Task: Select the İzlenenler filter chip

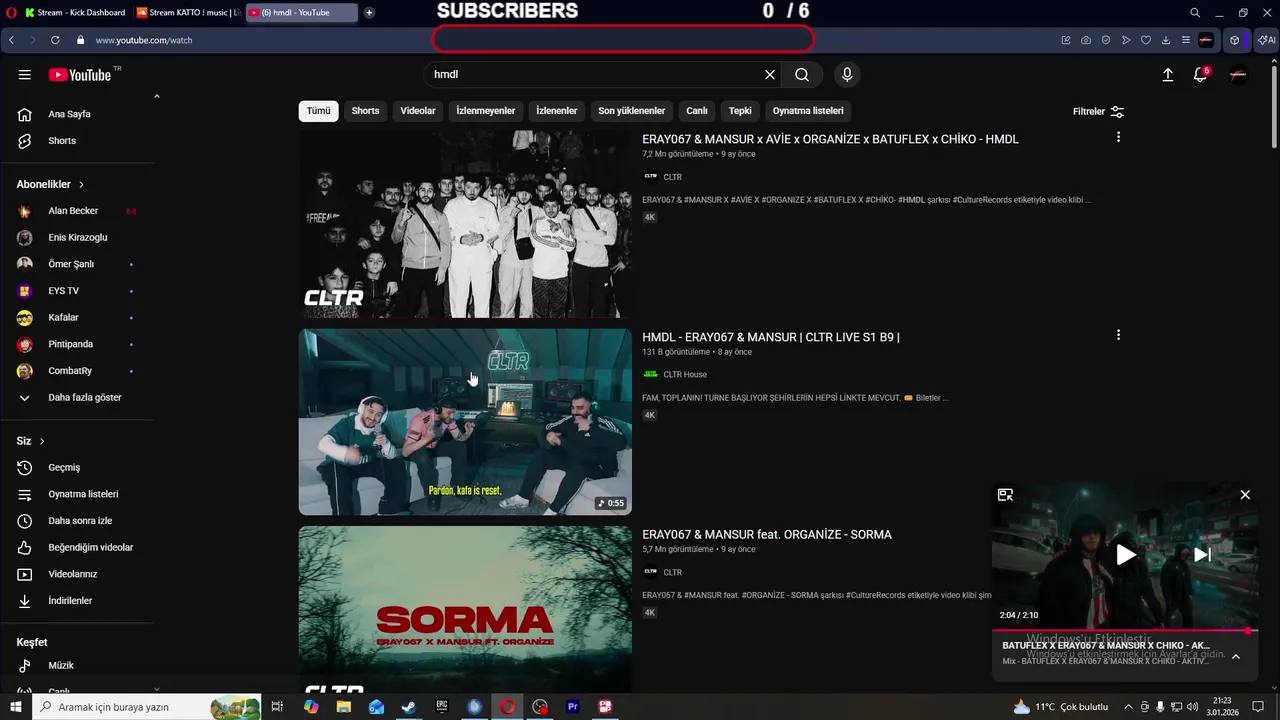Action: [x=557, y=111]
